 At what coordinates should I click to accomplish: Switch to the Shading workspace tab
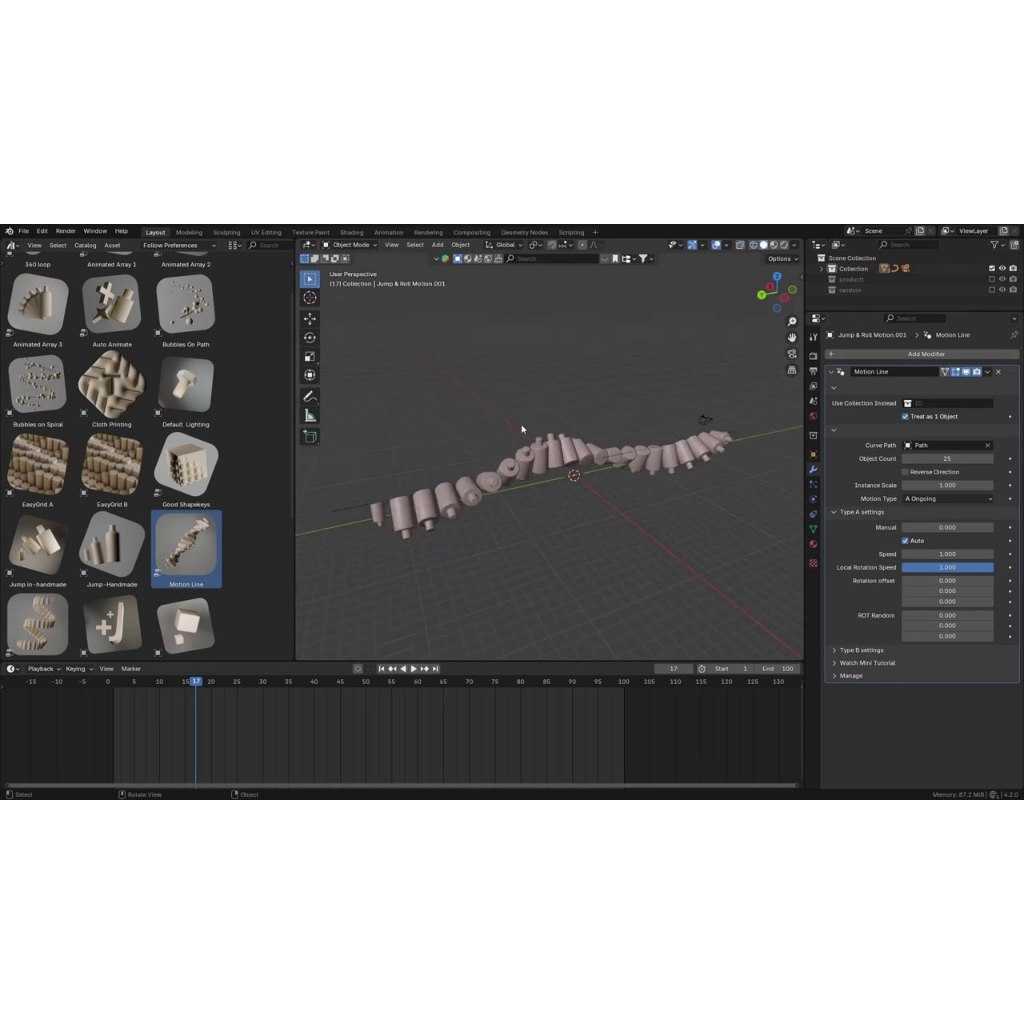351,232
